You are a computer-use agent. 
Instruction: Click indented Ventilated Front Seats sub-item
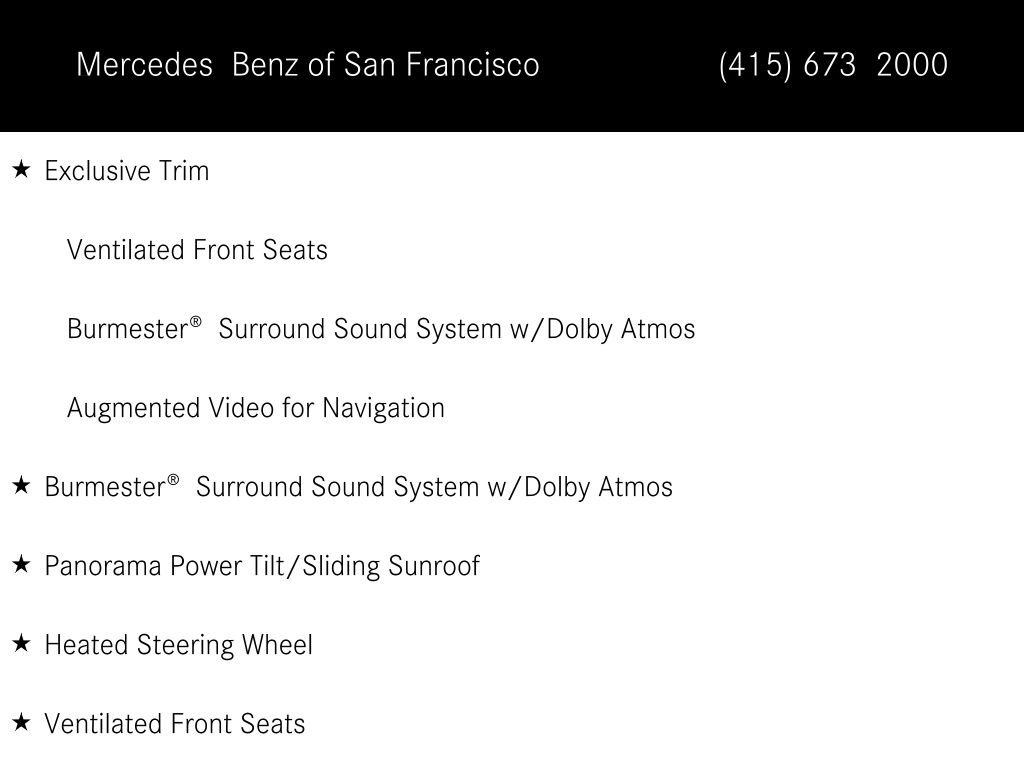coord(197,250)
